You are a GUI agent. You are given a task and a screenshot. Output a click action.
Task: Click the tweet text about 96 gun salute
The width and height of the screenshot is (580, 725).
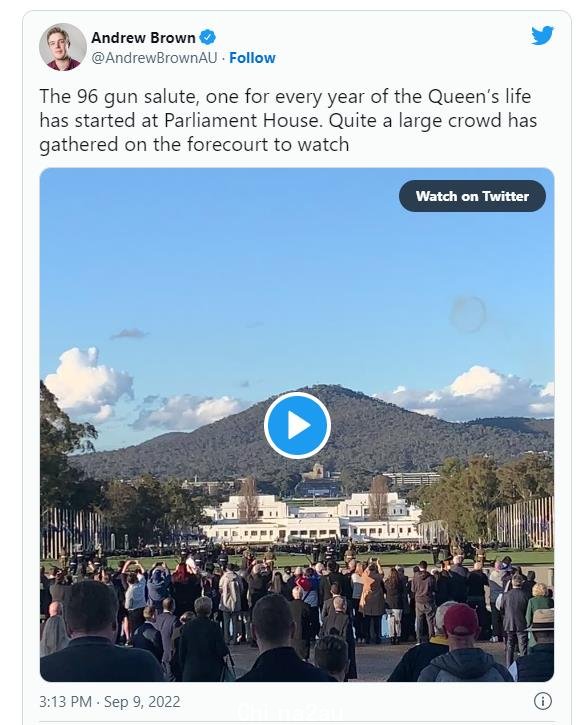click(x=288, y=120)
